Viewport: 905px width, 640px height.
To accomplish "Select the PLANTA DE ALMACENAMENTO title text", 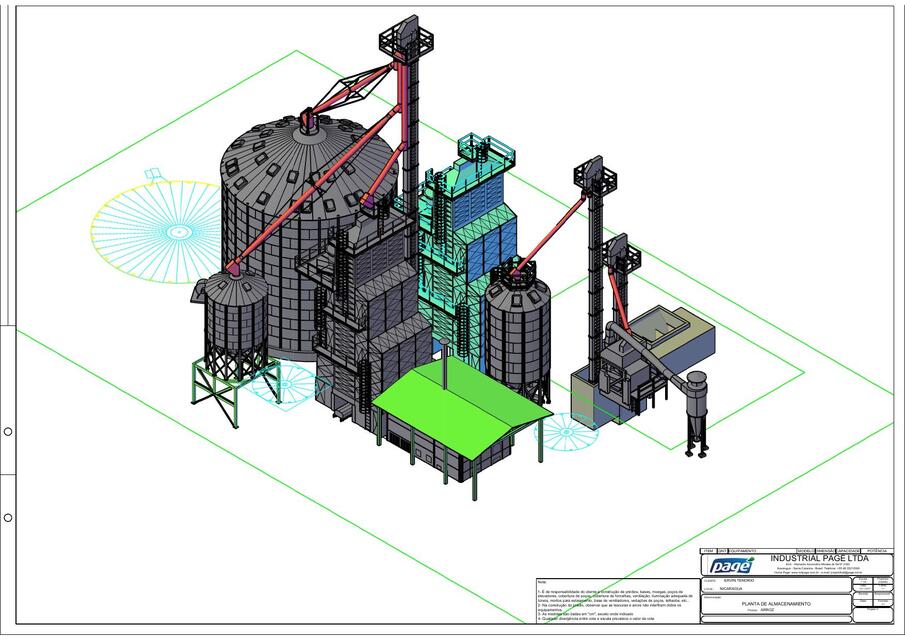I will tap(775, 603).
